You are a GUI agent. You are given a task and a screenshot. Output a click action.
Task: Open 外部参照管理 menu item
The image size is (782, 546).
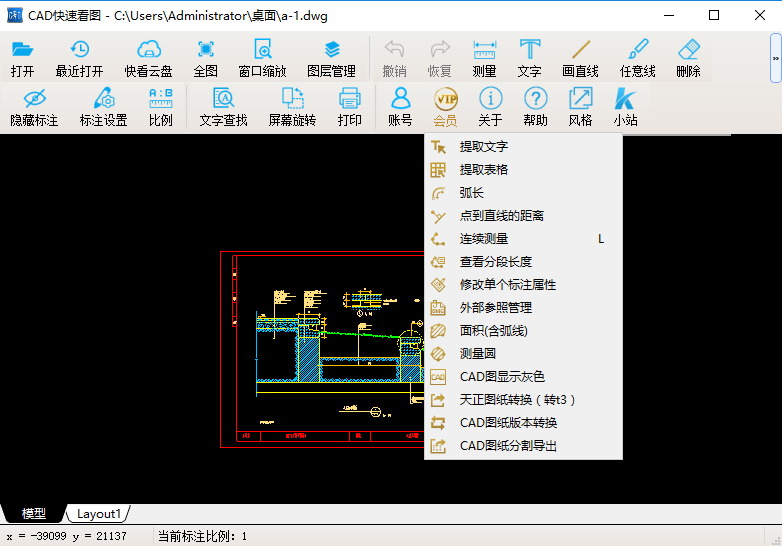[x=523, y=308]
